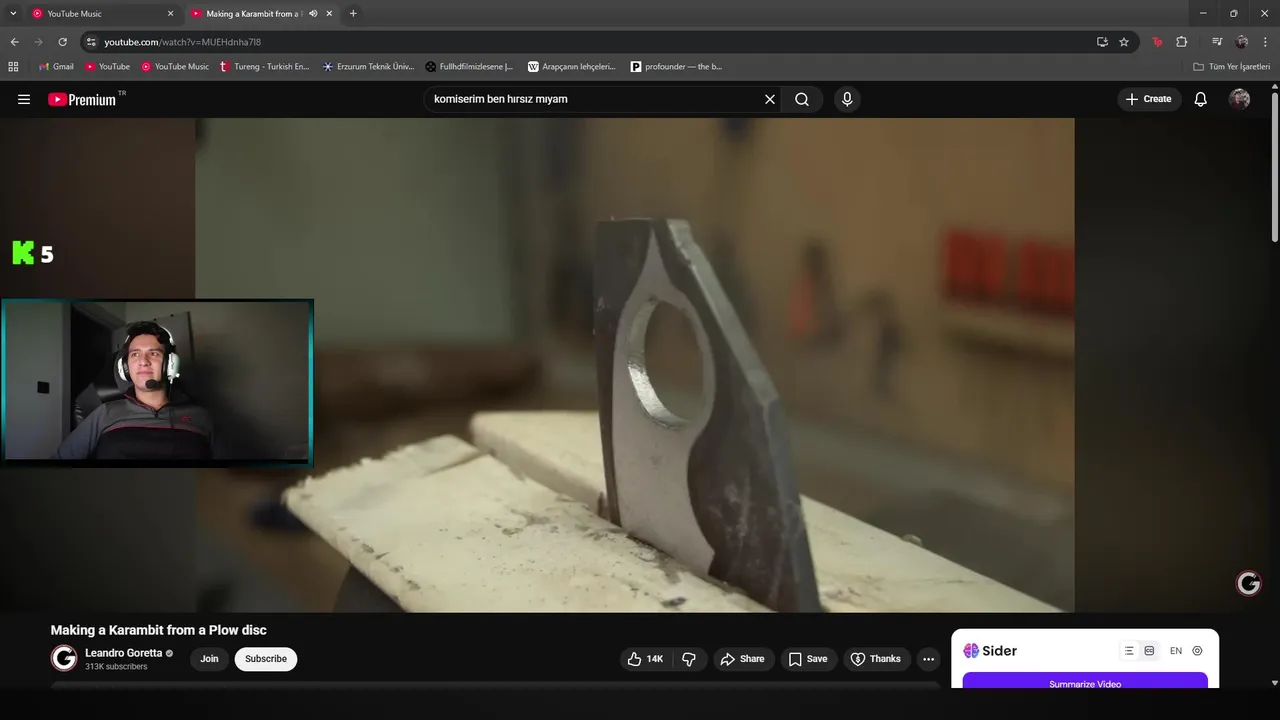The image size is (1280, 720).
Task: Click the Join channel button
Action: click(209, 659)
